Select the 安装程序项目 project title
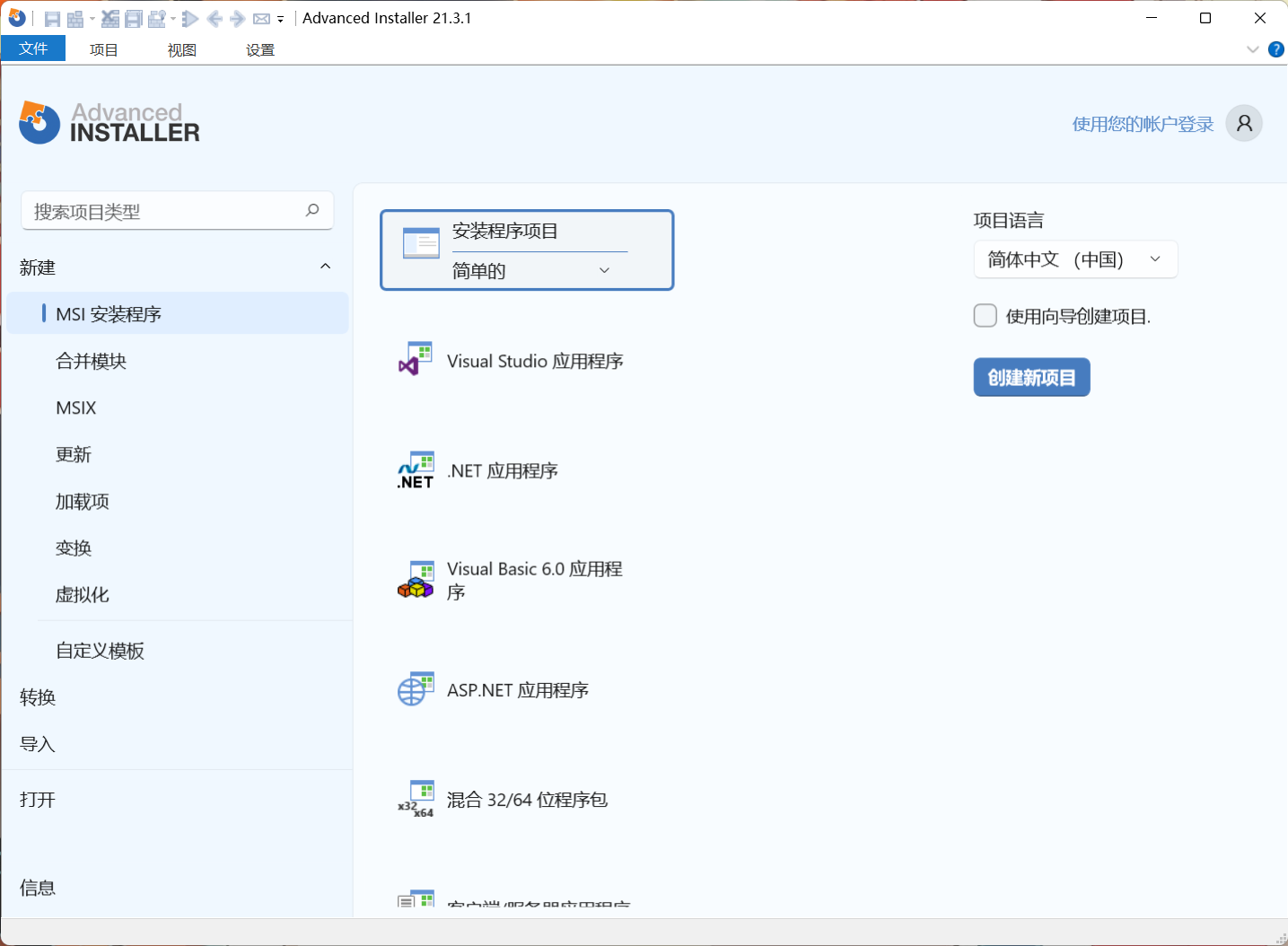This screenshot has width=1288, height=946. [505, 231]
